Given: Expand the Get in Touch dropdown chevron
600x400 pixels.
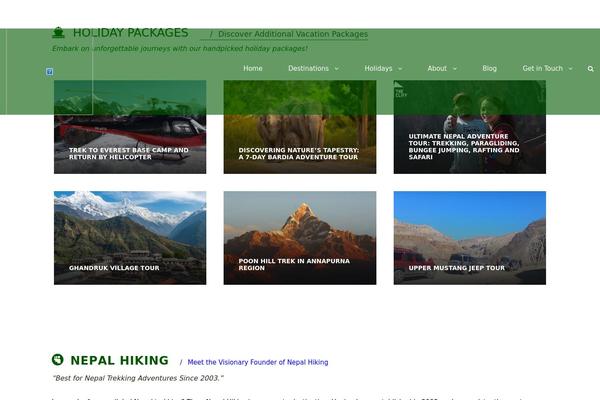Looking at the screenshot, I should click(x=570, y=69).
